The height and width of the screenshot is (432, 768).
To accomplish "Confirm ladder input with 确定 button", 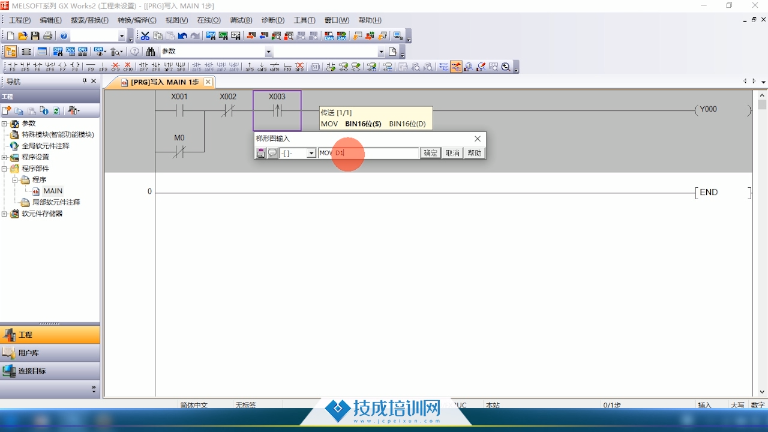I will click(x=430, y=153).
